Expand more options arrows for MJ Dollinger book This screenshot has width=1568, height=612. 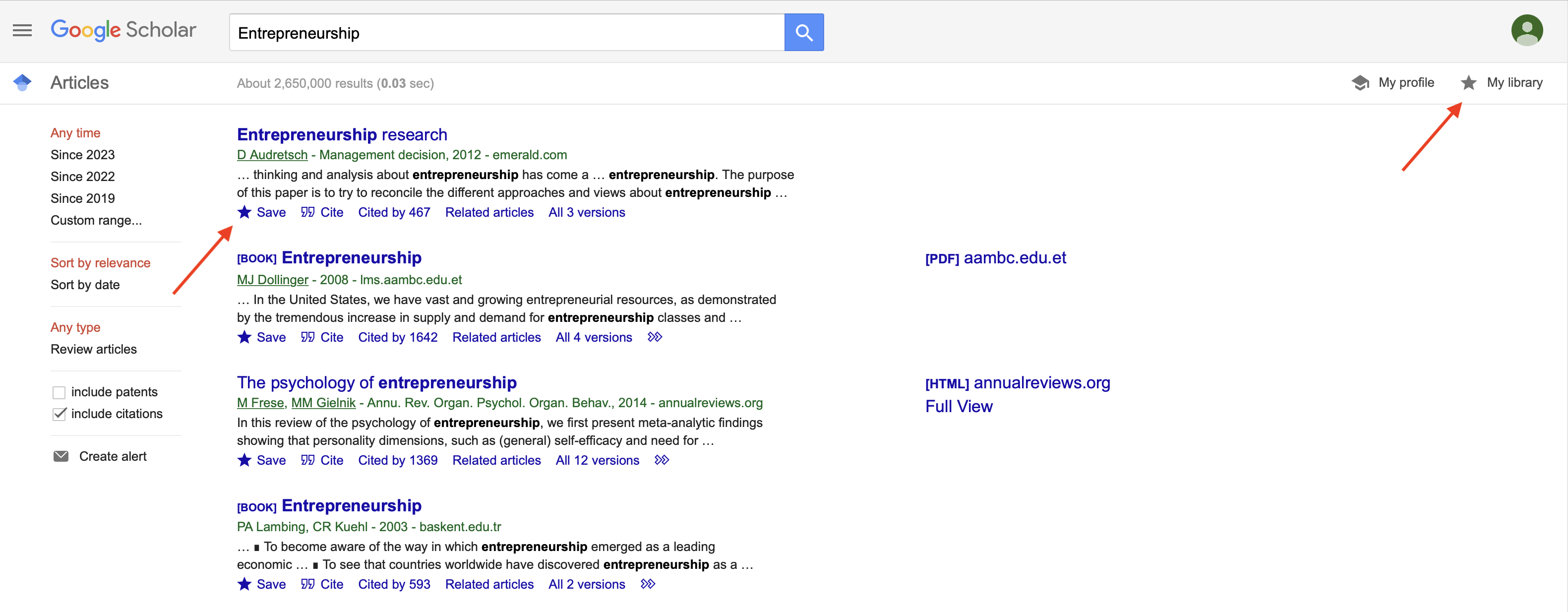point(655,337)
